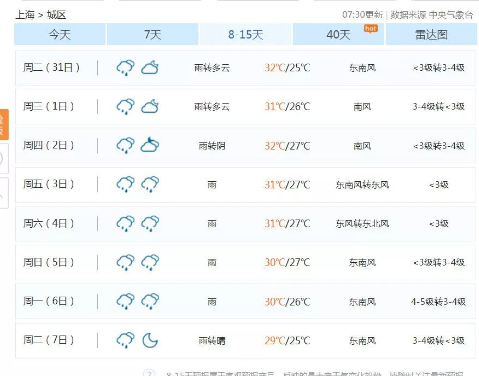Click the cloudy night icon for 周二 31日

point(150,68)
